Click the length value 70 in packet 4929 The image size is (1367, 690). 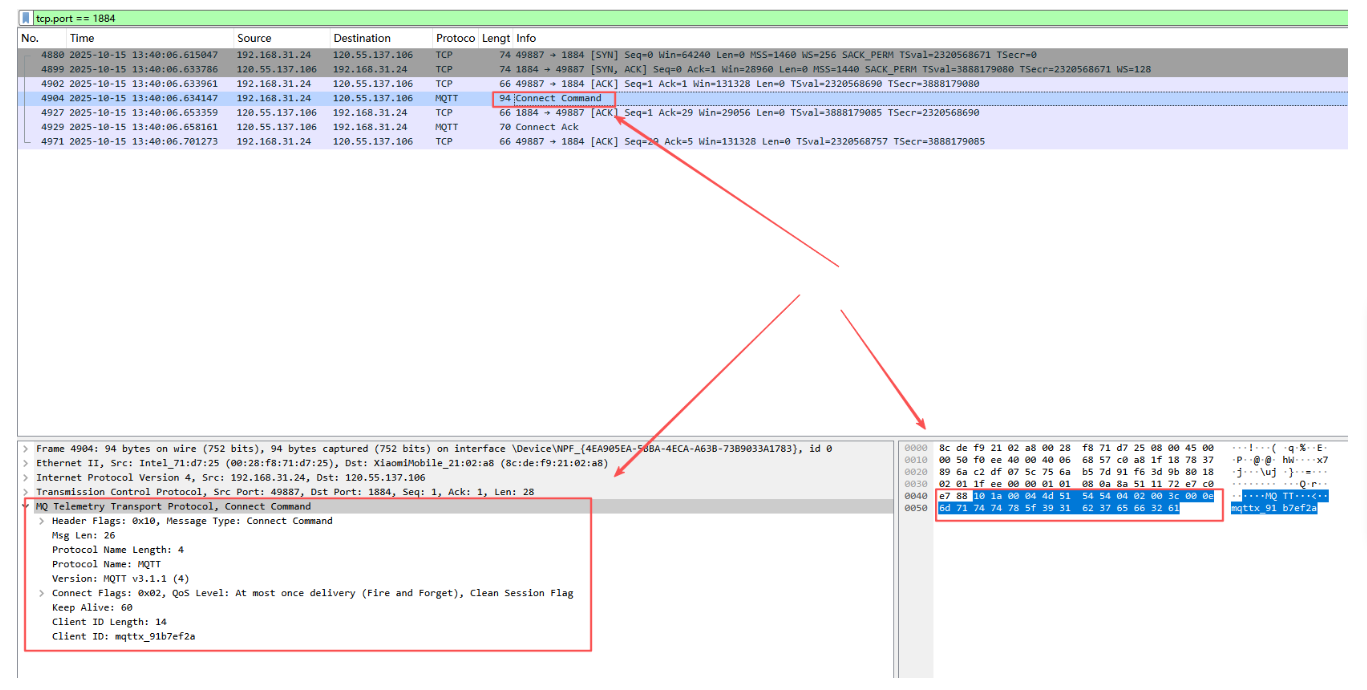click(x=505, y=127)
